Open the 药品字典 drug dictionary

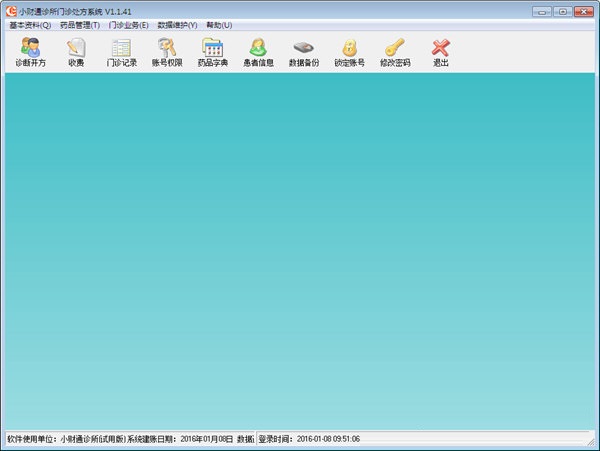click(x=213, y=52)
